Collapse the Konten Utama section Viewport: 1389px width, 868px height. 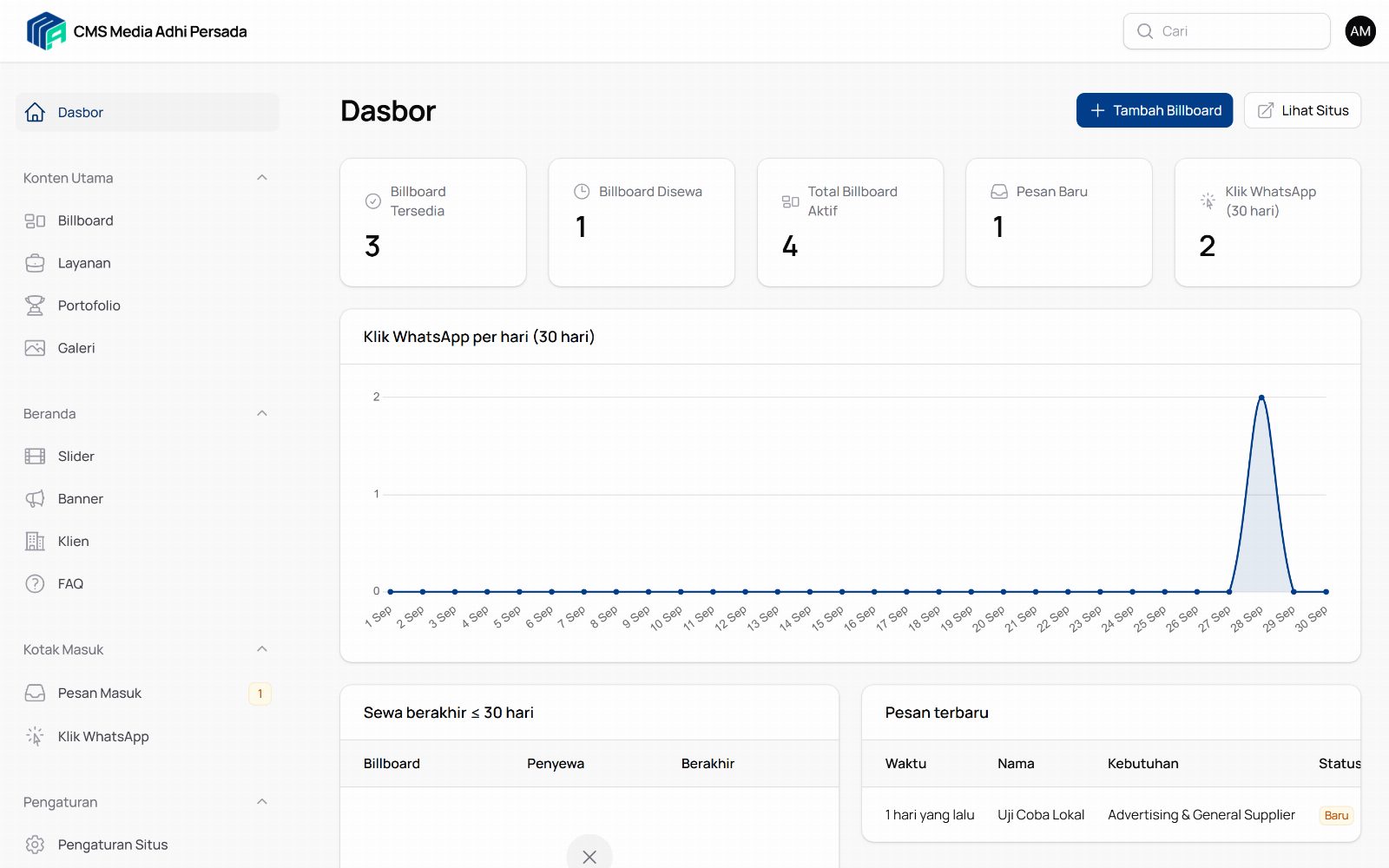(x=262, y=178)
